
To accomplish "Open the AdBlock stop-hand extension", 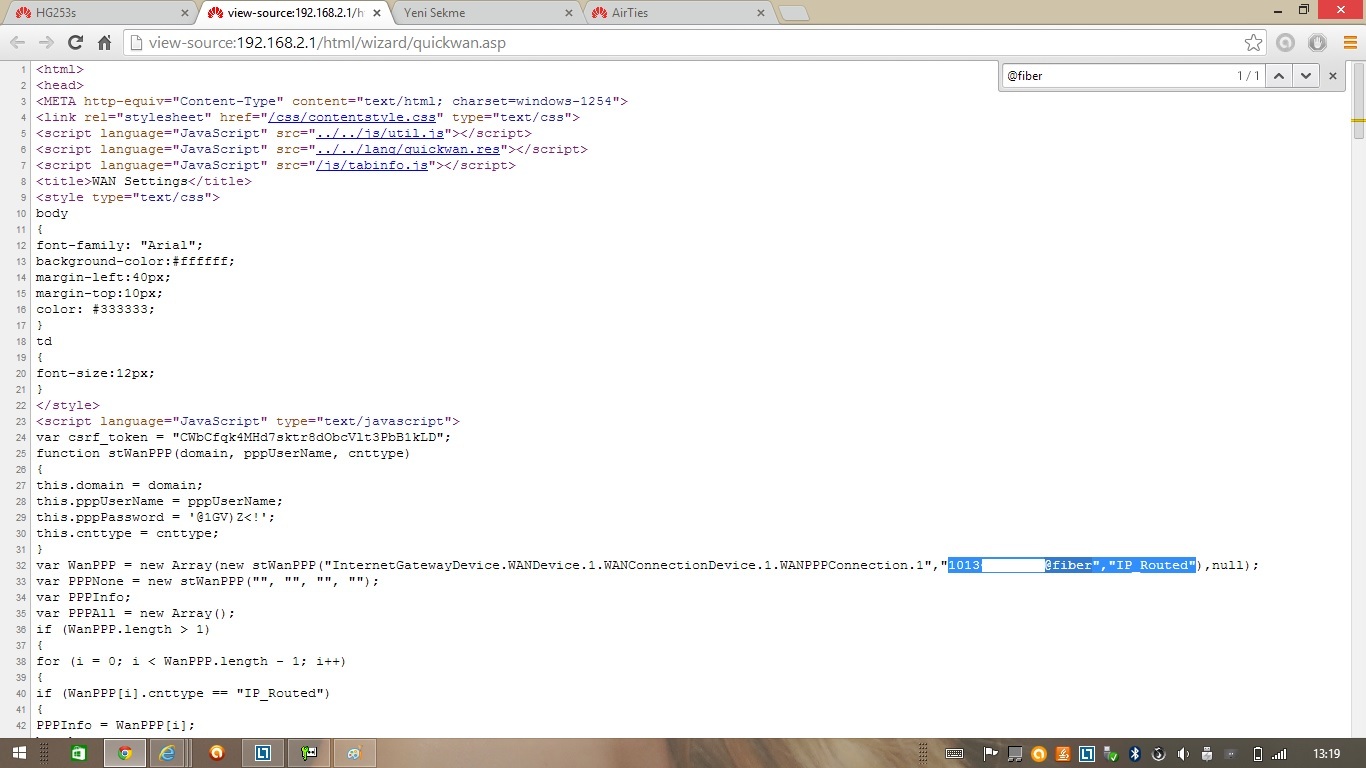I will pyautogui.click(x=1317, y=43).
